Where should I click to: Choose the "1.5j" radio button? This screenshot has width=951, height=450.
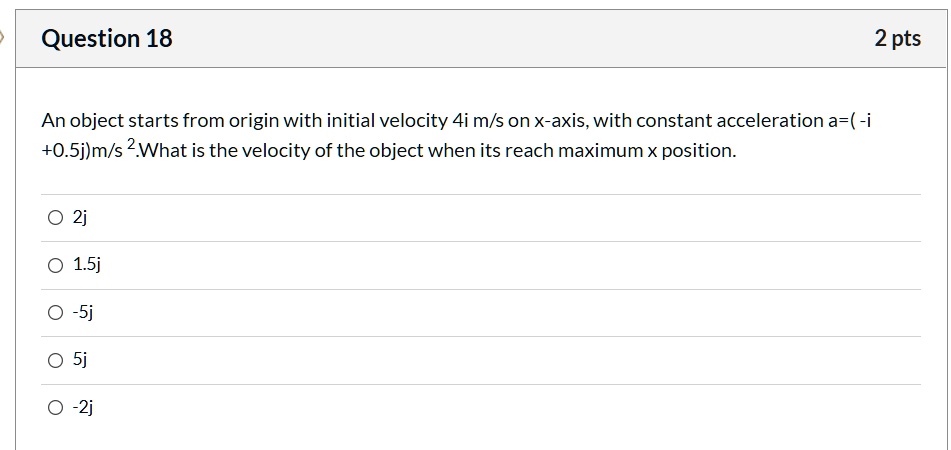(55, 265)
